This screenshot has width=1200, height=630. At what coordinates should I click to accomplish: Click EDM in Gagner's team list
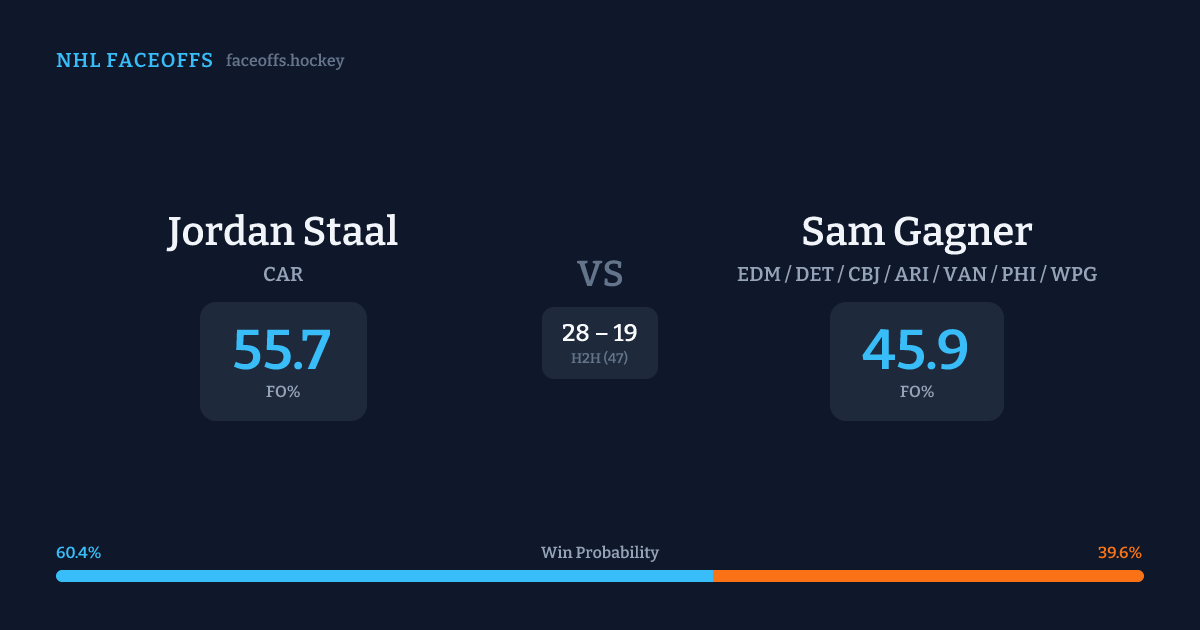click(759, 274)
